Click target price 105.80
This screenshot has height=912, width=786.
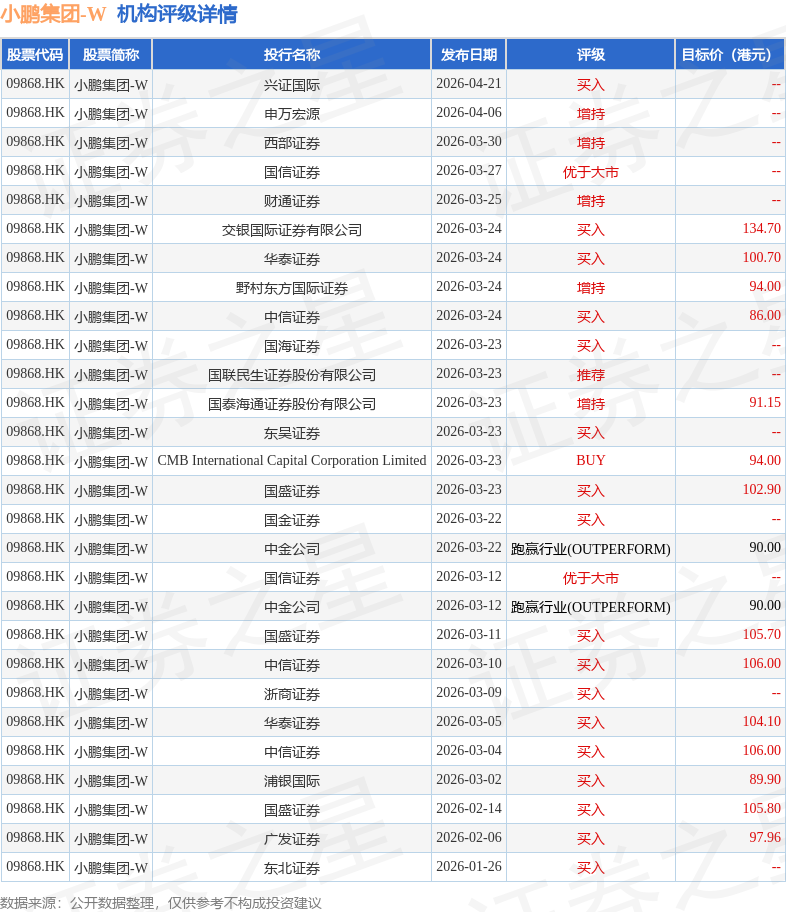coord(762,809)
